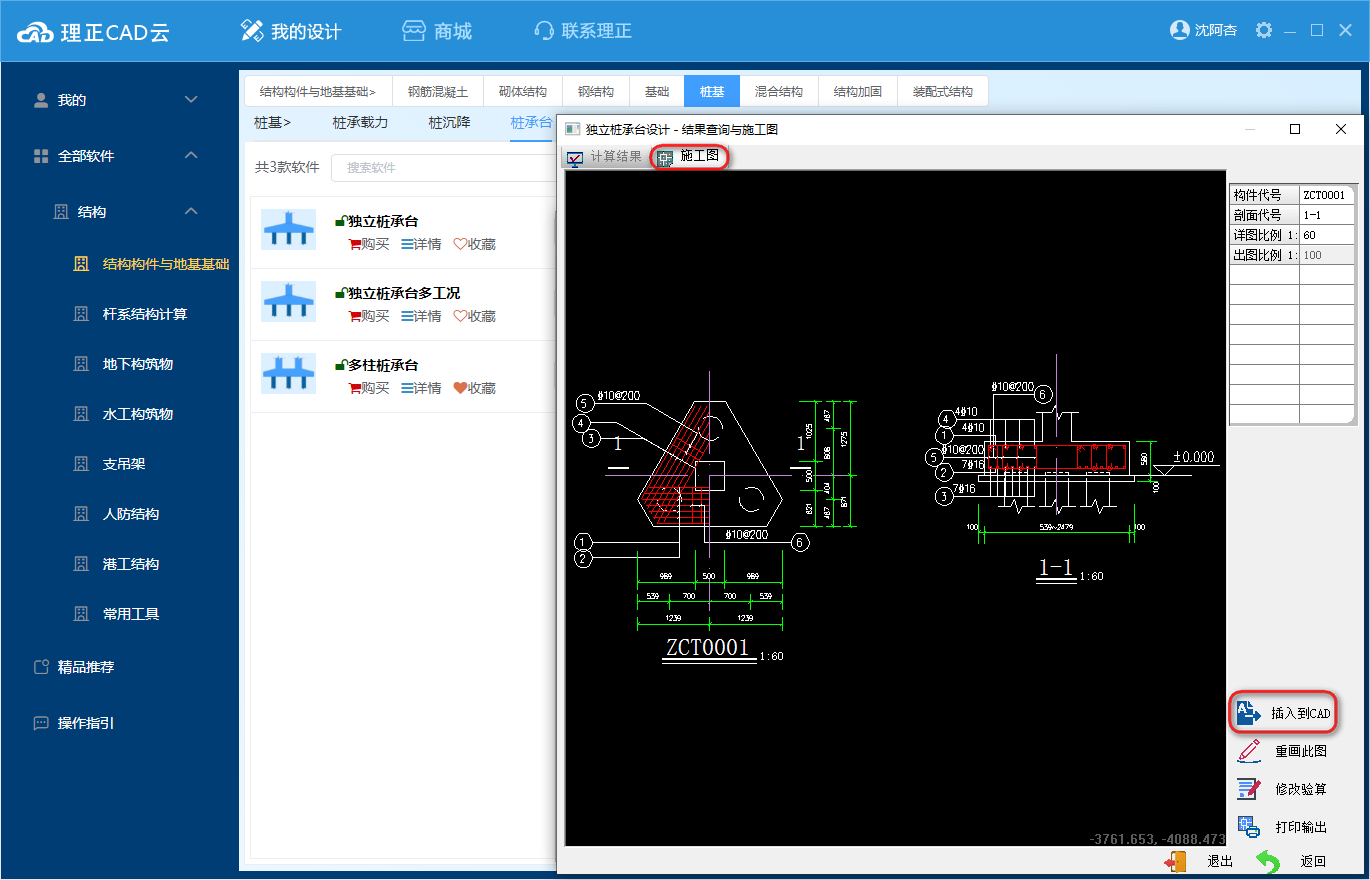Open 我的设计 from top bar
Viewport: 1370px width, 880px height.
tap(291, 31)
